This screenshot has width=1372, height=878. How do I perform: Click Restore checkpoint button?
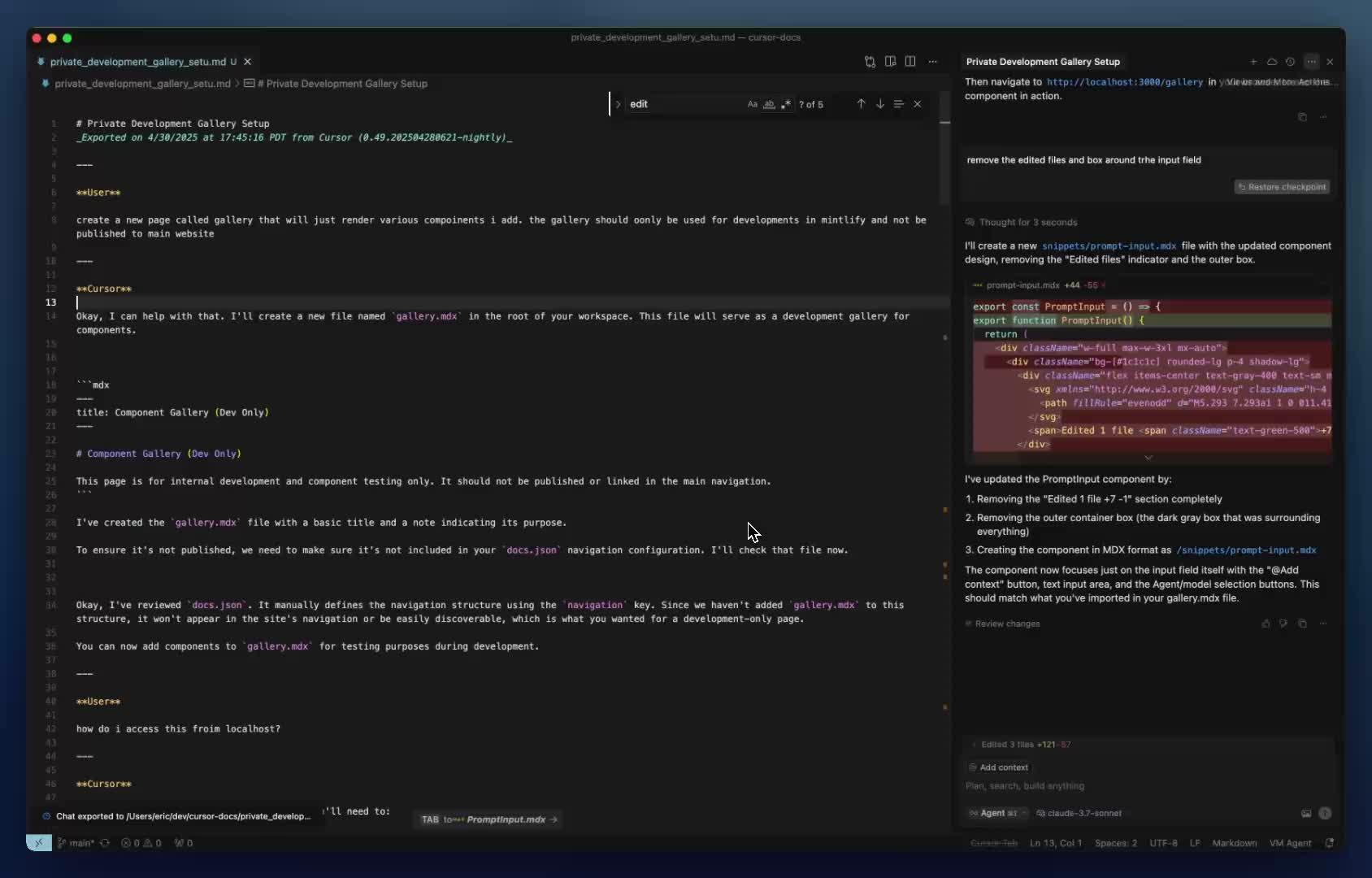1283,187
